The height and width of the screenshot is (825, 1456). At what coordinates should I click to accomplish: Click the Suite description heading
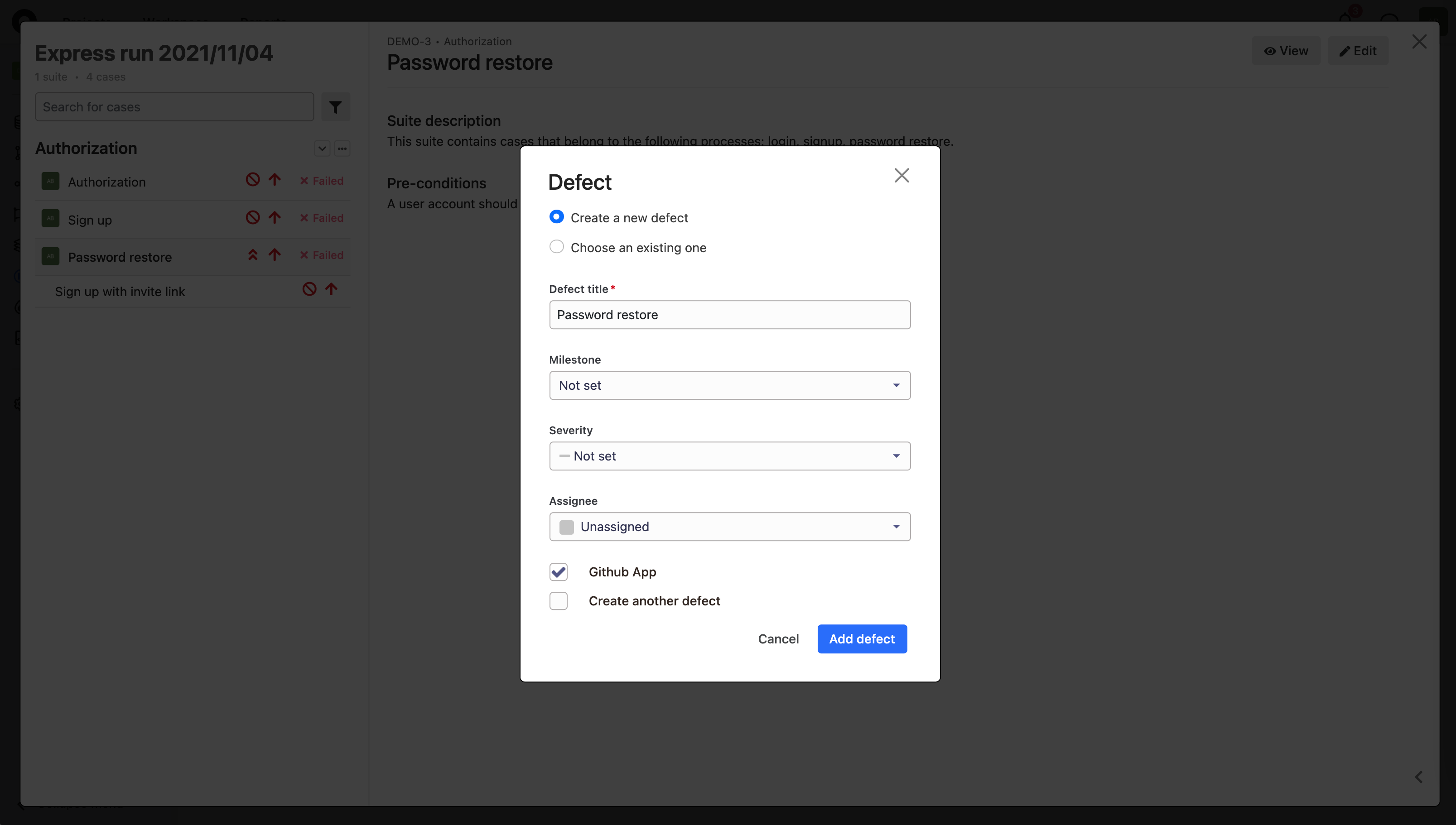point(444,121)
